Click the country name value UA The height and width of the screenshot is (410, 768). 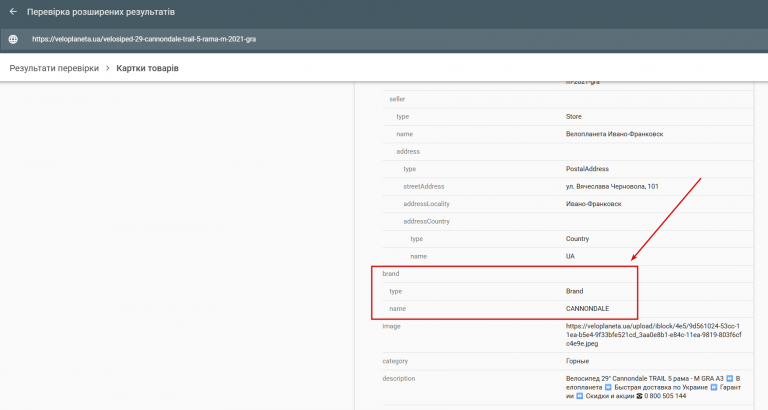pos(570,256)
